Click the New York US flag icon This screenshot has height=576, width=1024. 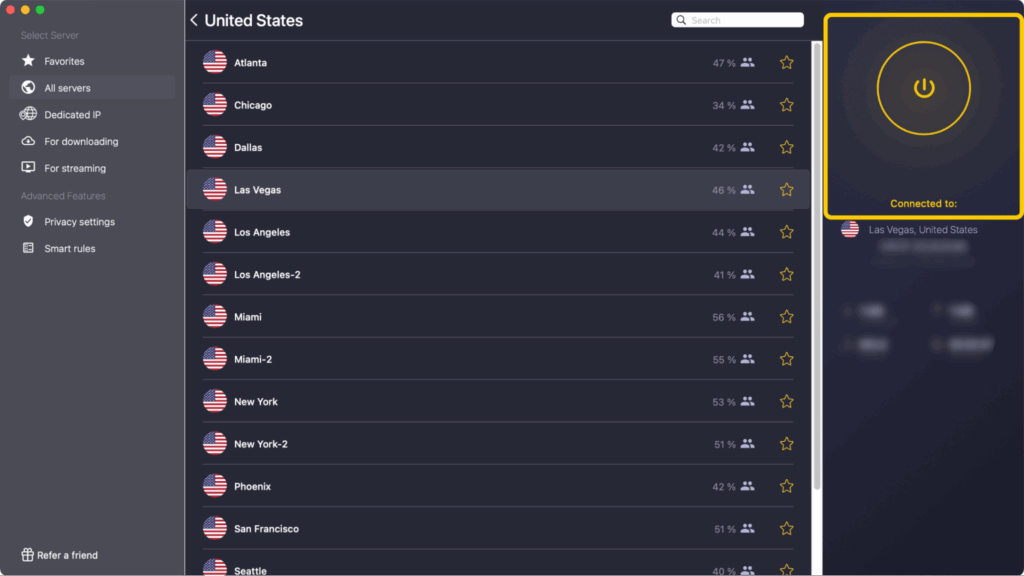click(x=215, y=402)
